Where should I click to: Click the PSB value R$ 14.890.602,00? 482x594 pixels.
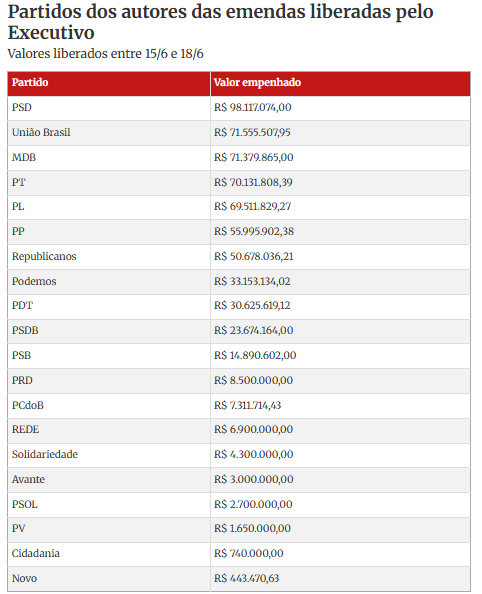[255, 356]
